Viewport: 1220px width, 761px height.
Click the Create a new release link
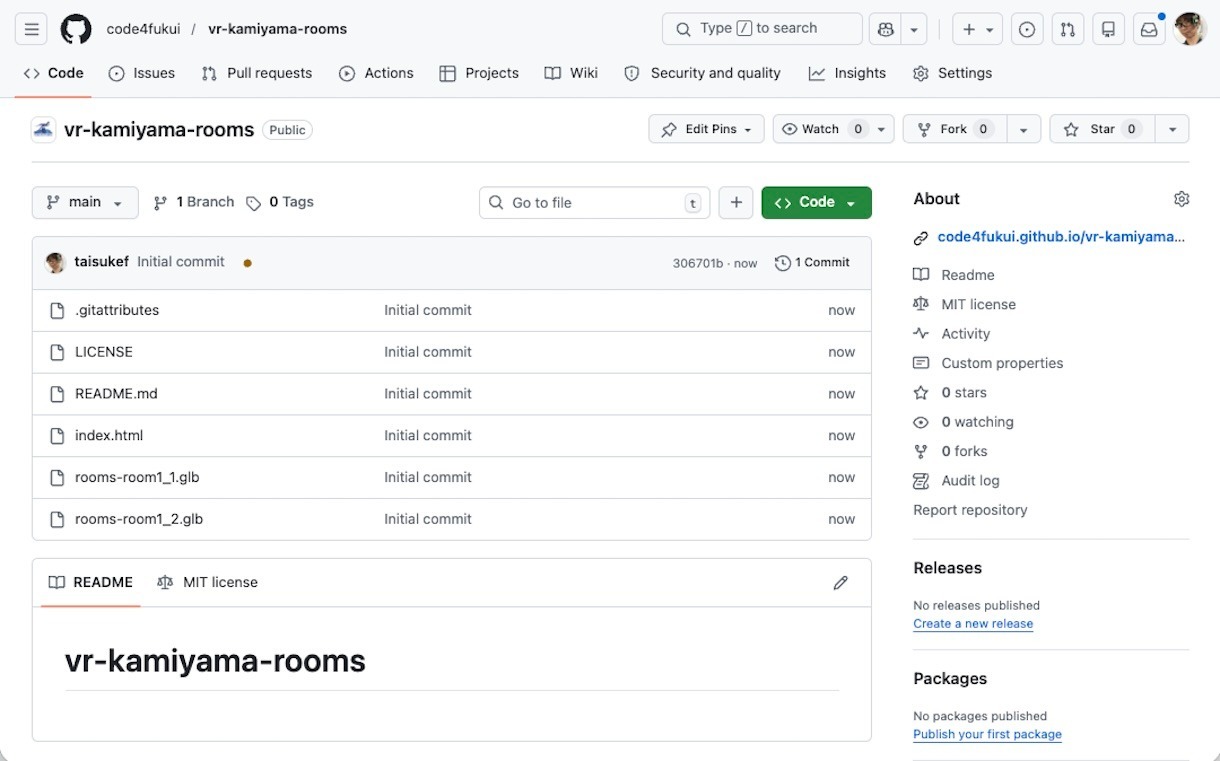[x=972, y=623]
